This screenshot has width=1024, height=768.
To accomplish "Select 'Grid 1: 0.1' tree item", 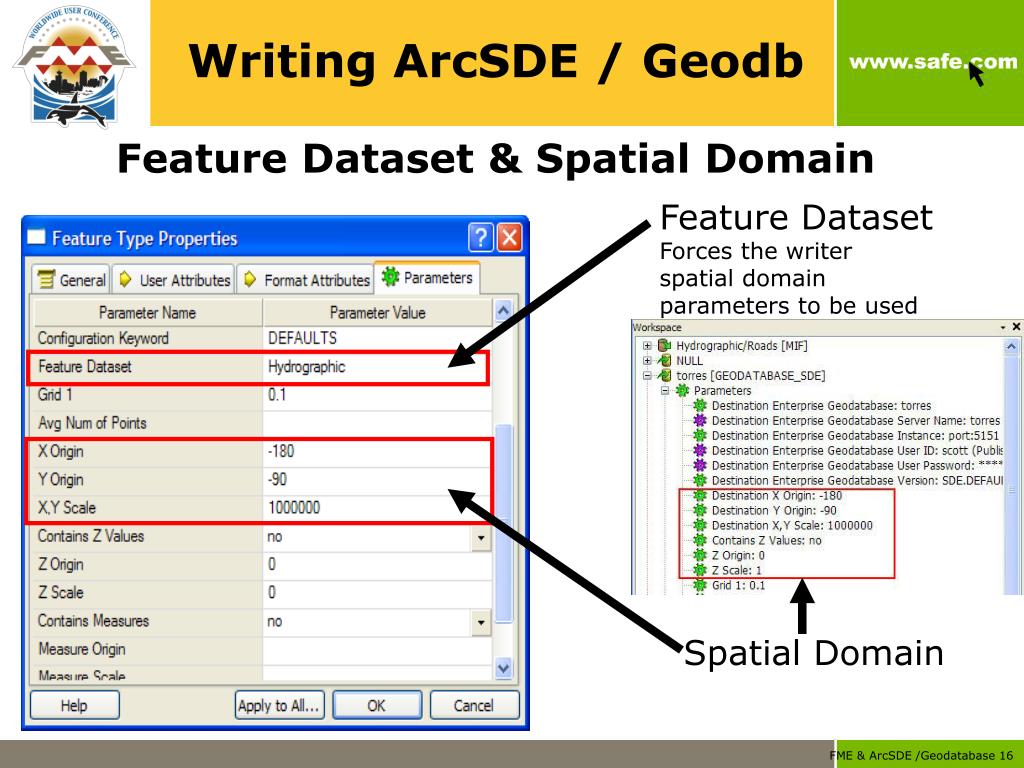I will (738, 586).
